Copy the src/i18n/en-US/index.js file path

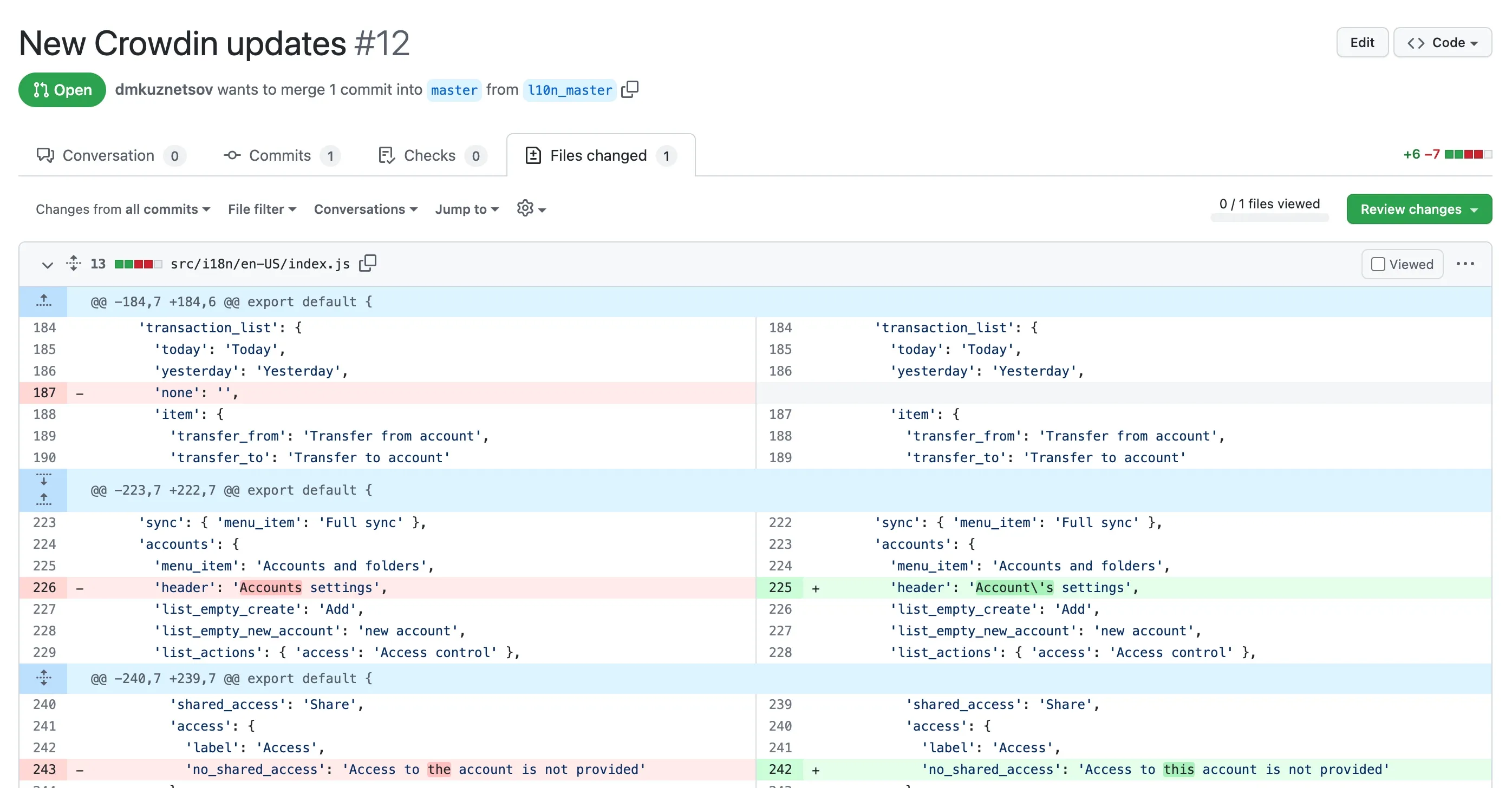[x=368, y=263]
